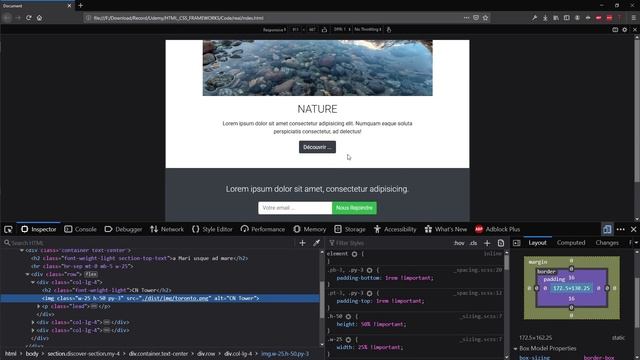Expand the third div col-lg-4 node
The width and height of the screenshot is (640, 360).
(33, 330)
